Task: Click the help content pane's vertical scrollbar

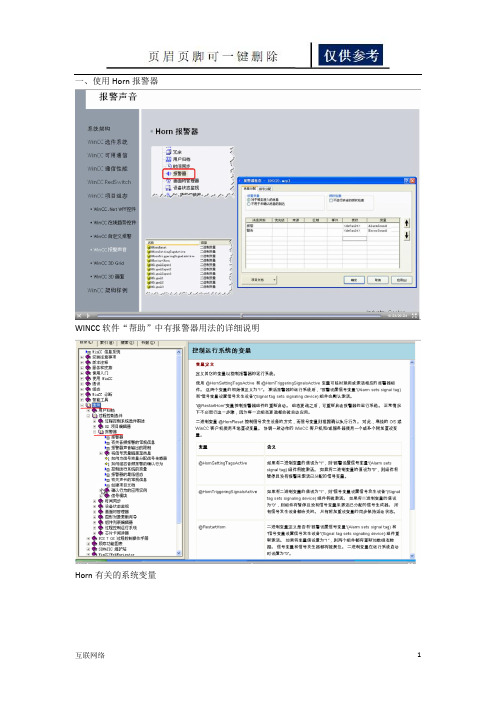Action: (x=412, y=459)
